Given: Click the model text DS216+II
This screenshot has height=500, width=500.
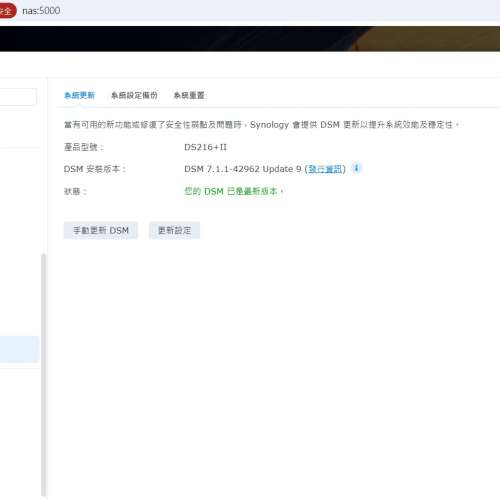Looking at the screenshot, I should 205,147.
